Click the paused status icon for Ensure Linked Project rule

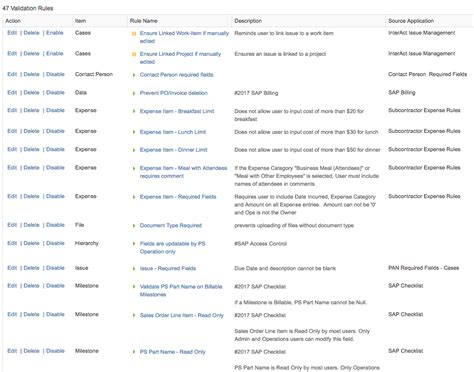[x=134, y=54]
